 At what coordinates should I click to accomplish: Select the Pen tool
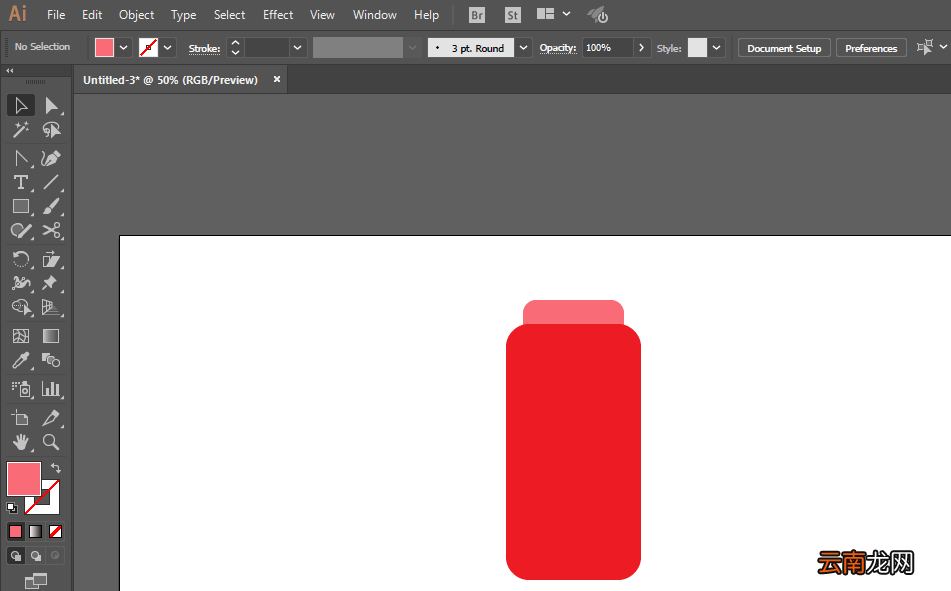click(x=21, y=158)
